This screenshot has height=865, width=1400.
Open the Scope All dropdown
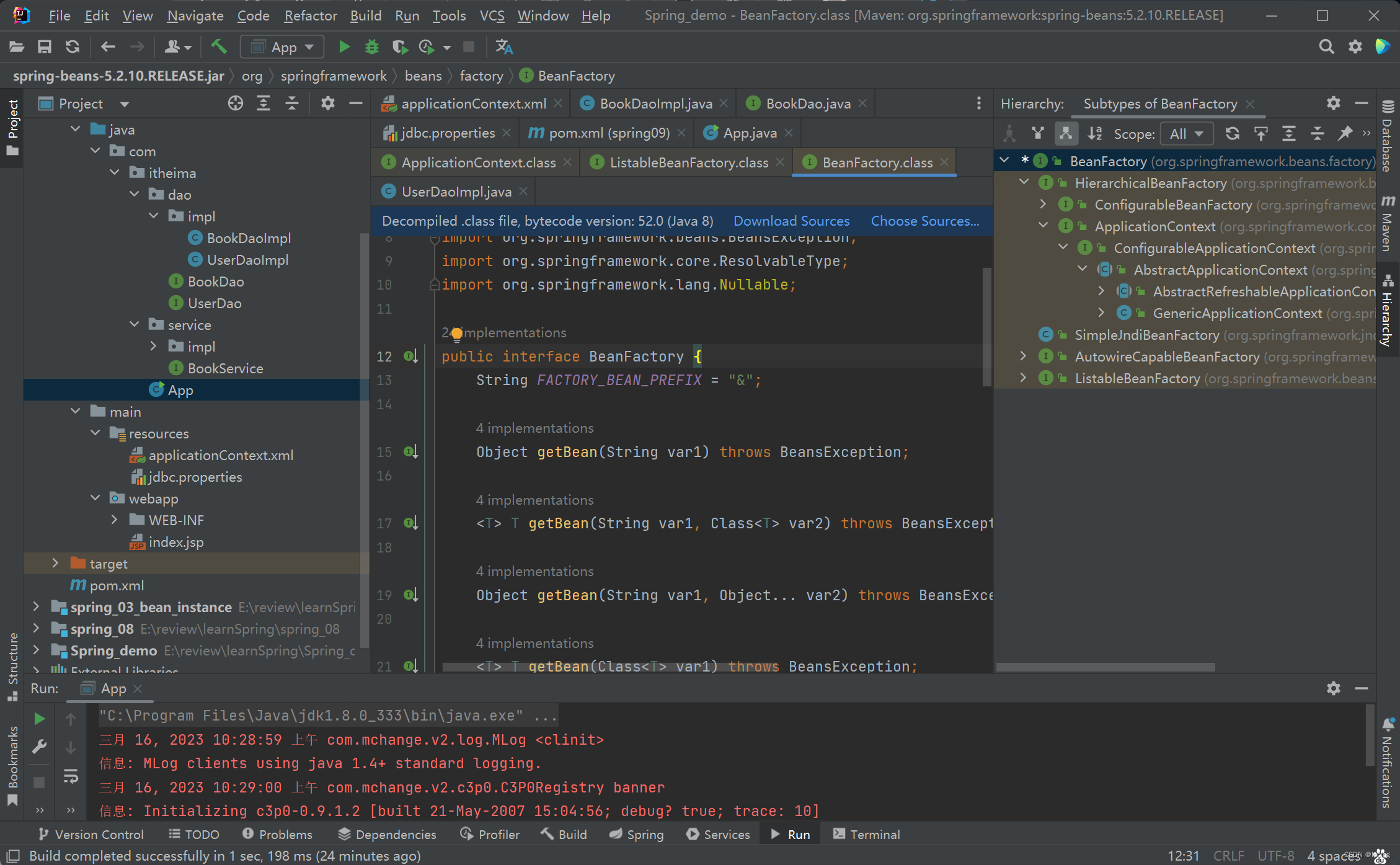pos(1187,134)
